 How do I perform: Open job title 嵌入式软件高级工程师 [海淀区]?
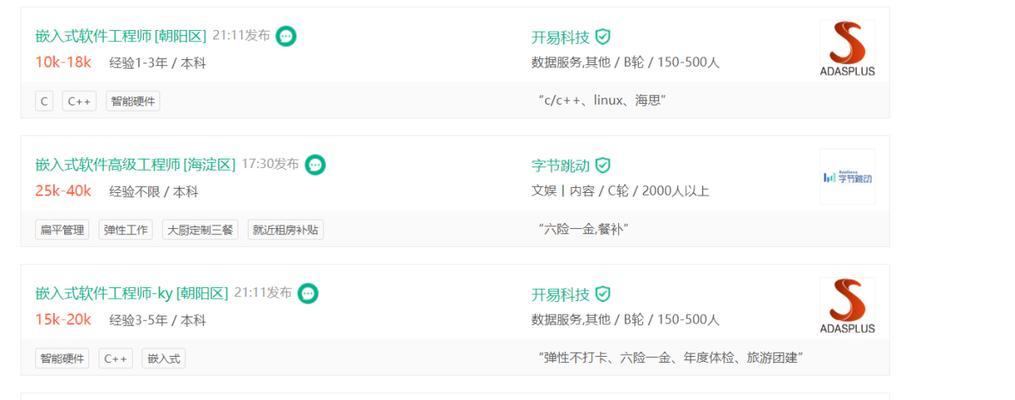(136, 165)
